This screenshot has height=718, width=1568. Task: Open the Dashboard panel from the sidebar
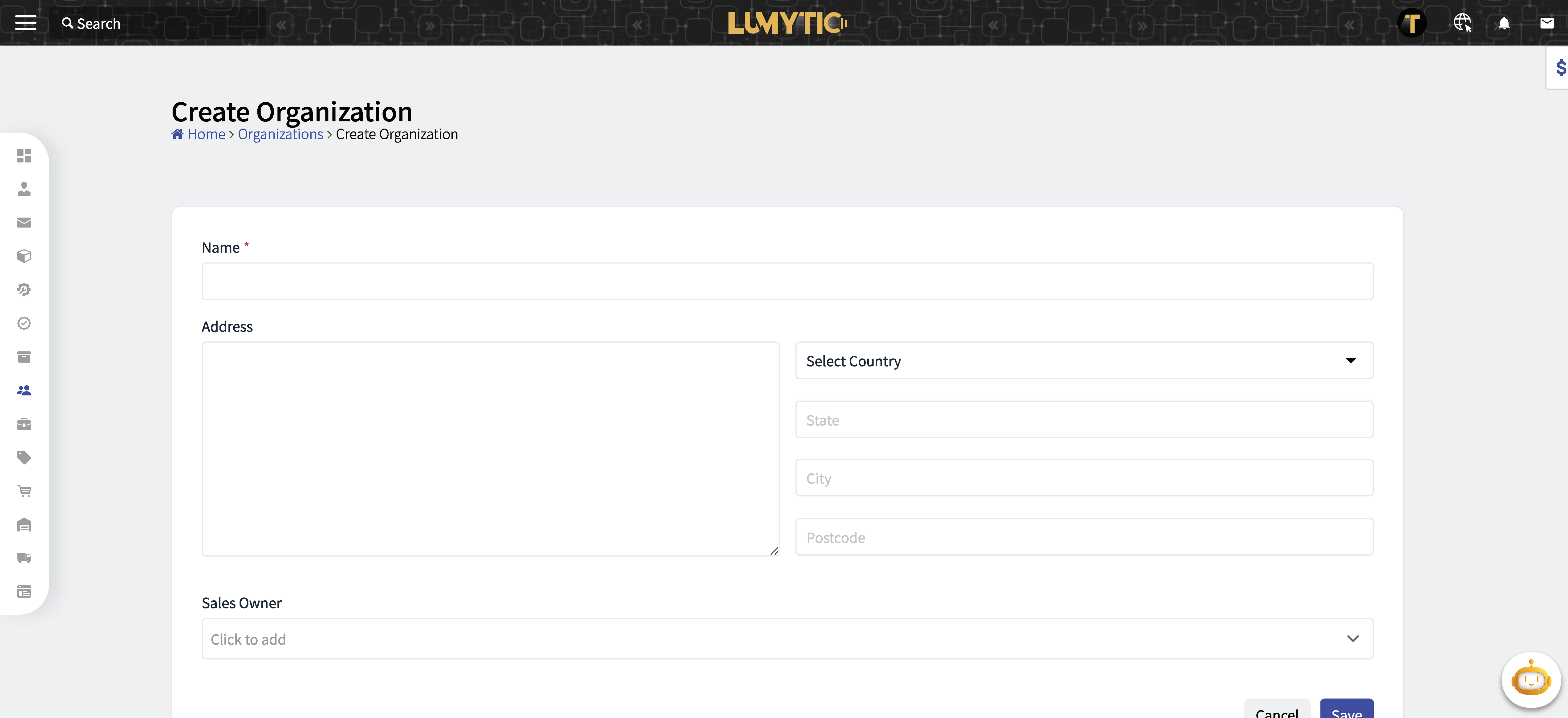[x=24, y=156]
